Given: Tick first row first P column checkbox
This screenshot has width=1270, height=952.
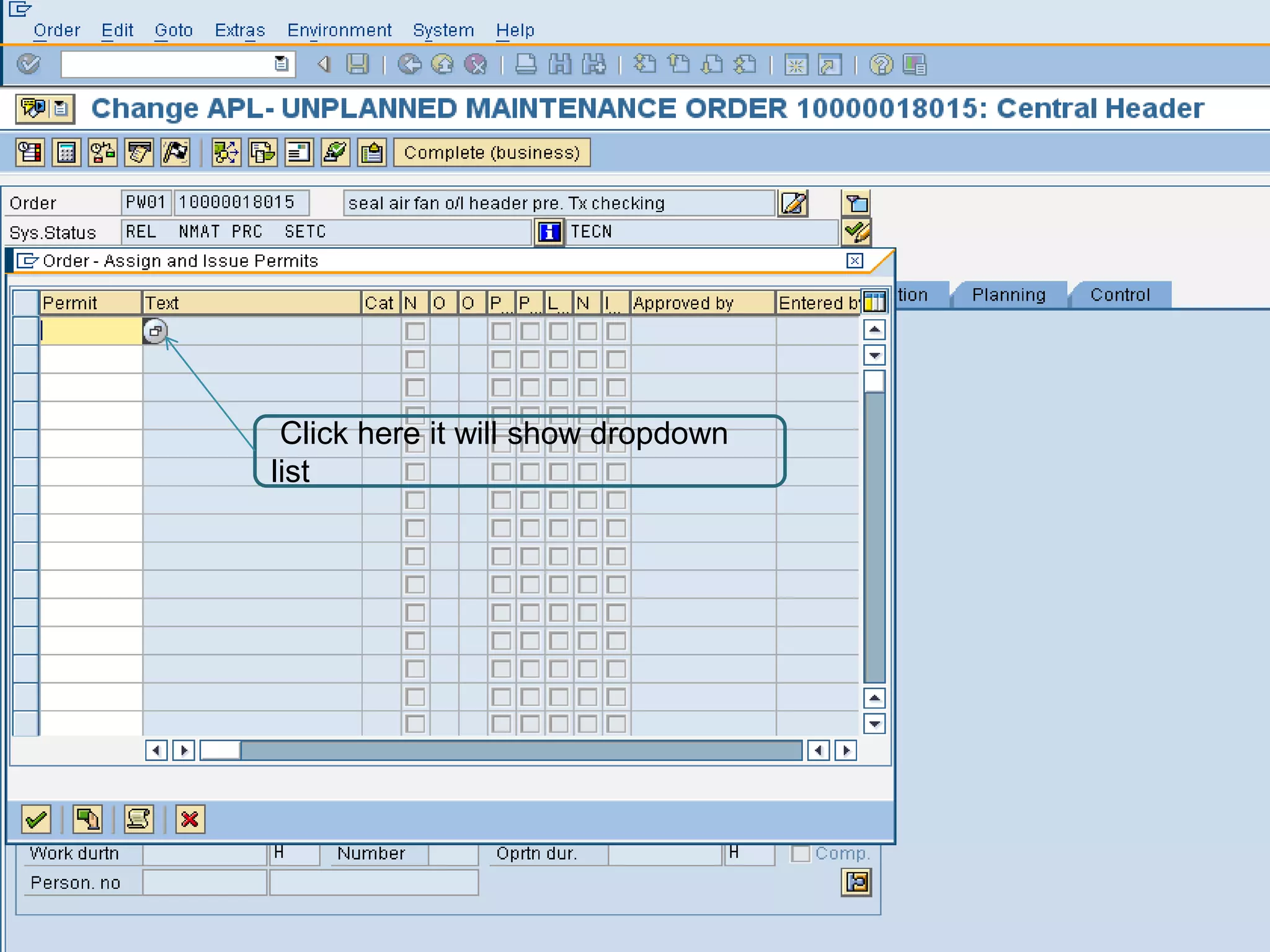Looking at the screenshot, I should point(501,331).
